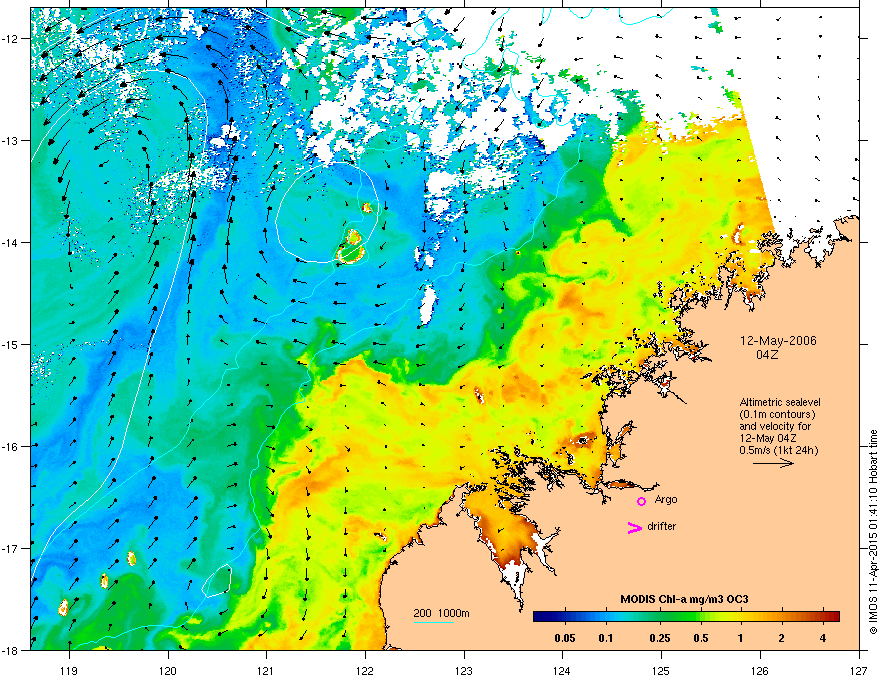This screenshot has height=680, width=880.
Task: Click the 'and velocity for' legend line
Action: click(775, 426)
